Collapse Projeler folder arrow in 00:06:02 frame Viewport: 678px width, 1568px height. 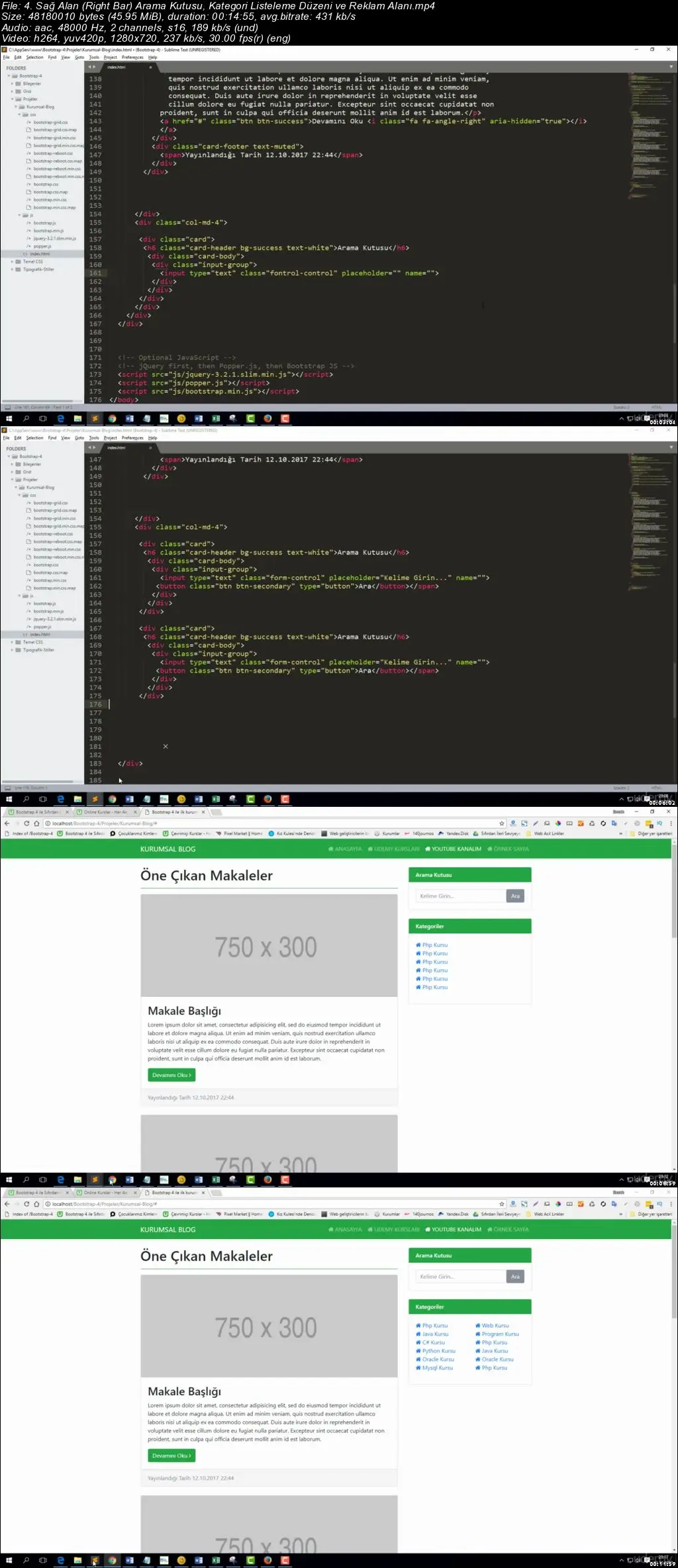(13, 480)
